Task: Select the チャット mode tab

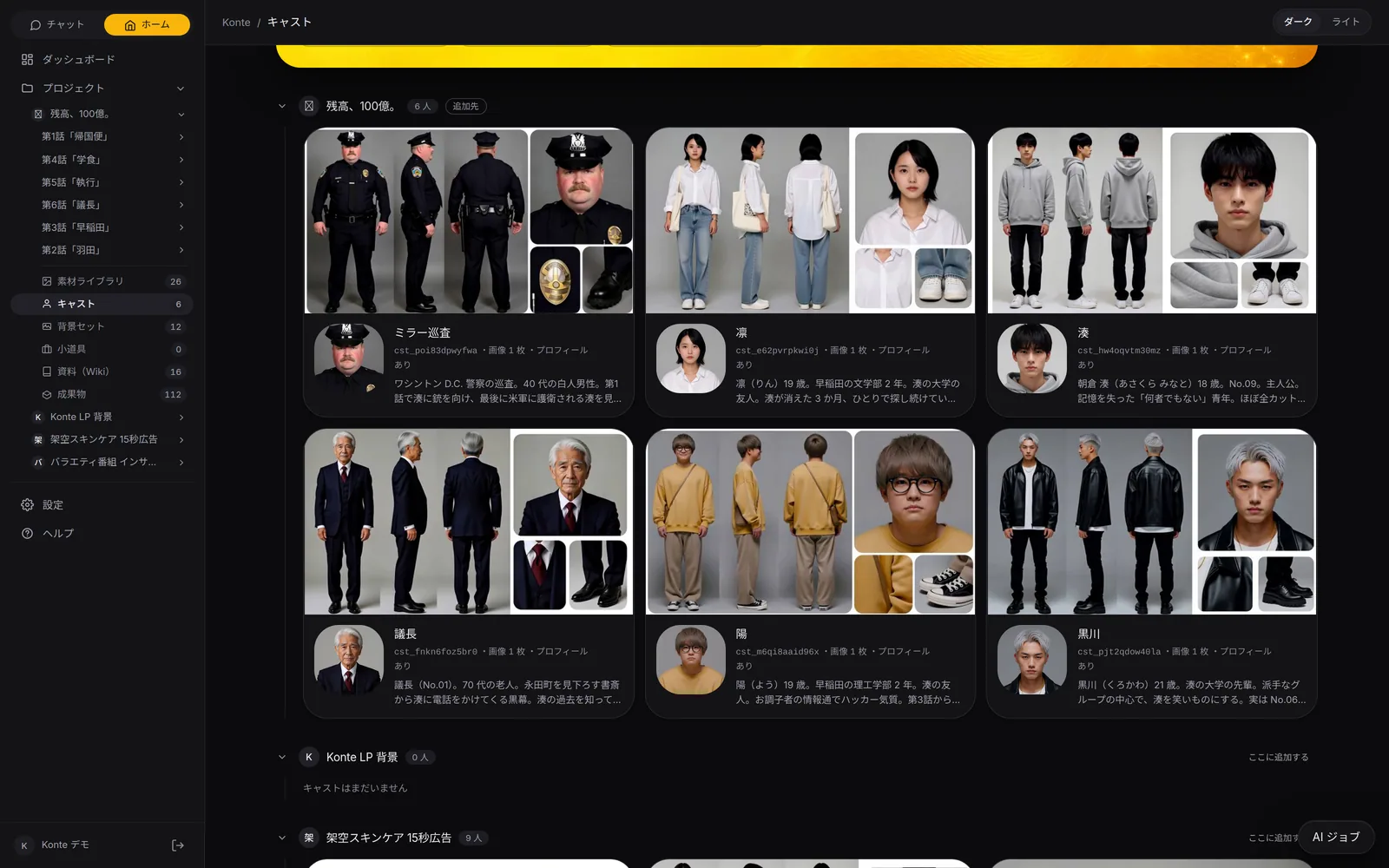Action: pyautogui.click(x=57, y=24)
